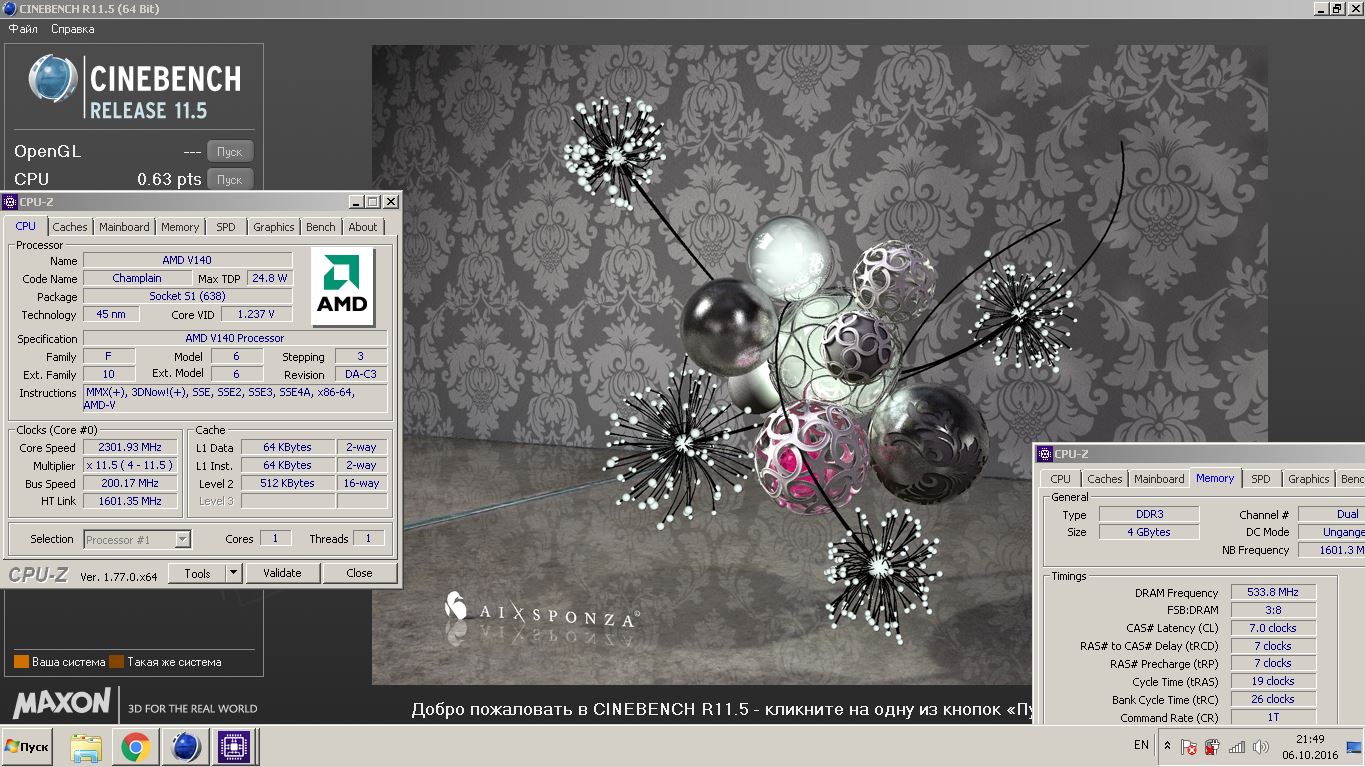Open Chrome from the taskbar

point(136,747)
